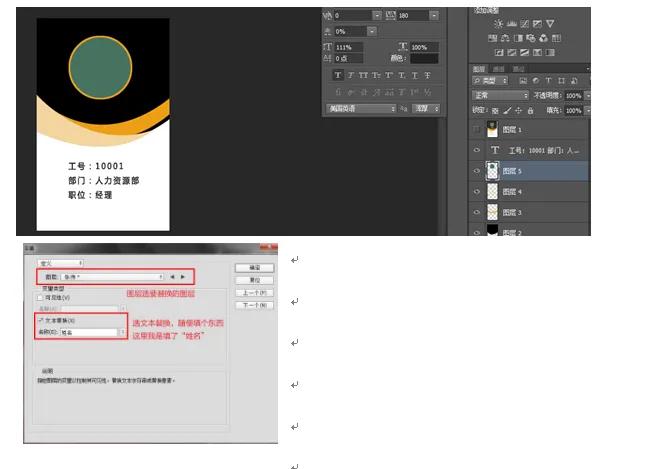
Task: Open the 美国英语 language dropdown
Action: 361,108
